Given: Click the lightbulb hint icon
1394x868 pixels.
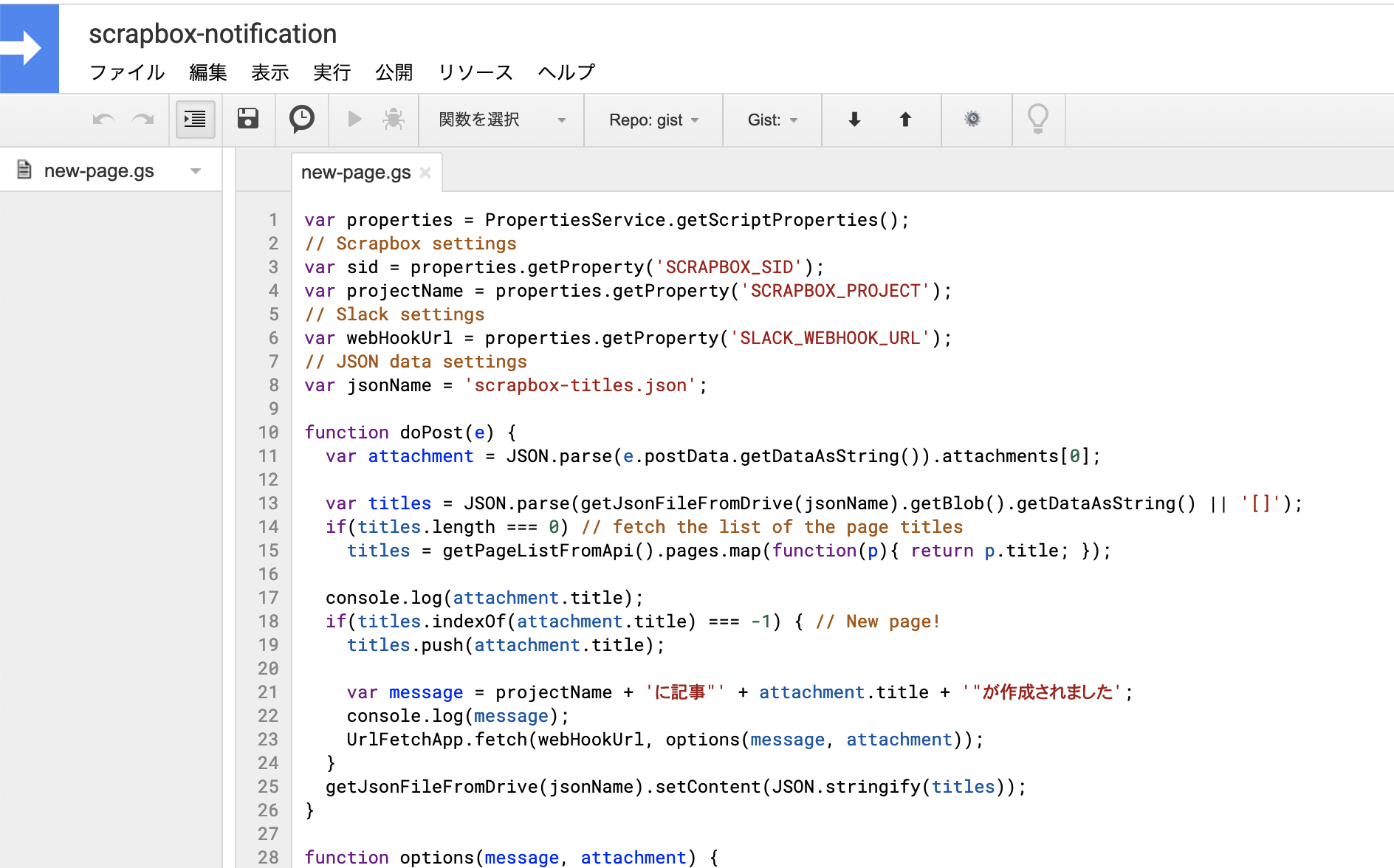Looking at the screenshot, I should click(1038, 119).
